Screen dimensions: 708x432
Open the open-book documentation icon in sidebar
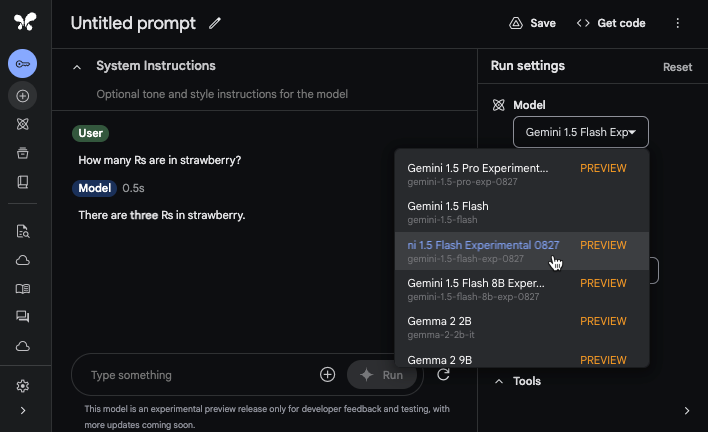click(x=23, y=289)
